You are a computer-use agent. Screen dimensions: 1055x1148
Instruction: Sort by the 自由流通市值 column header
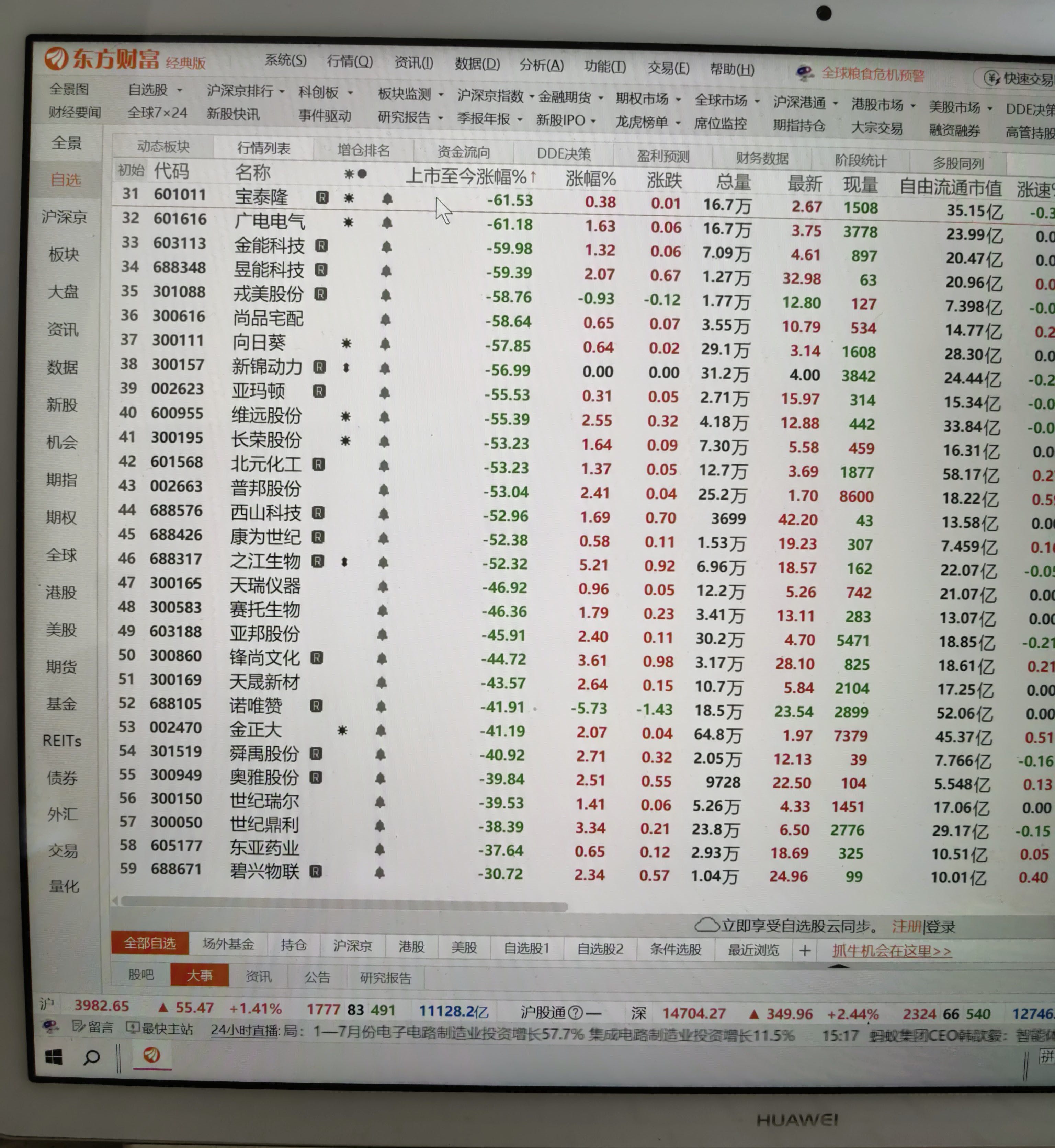pos(951,186)
